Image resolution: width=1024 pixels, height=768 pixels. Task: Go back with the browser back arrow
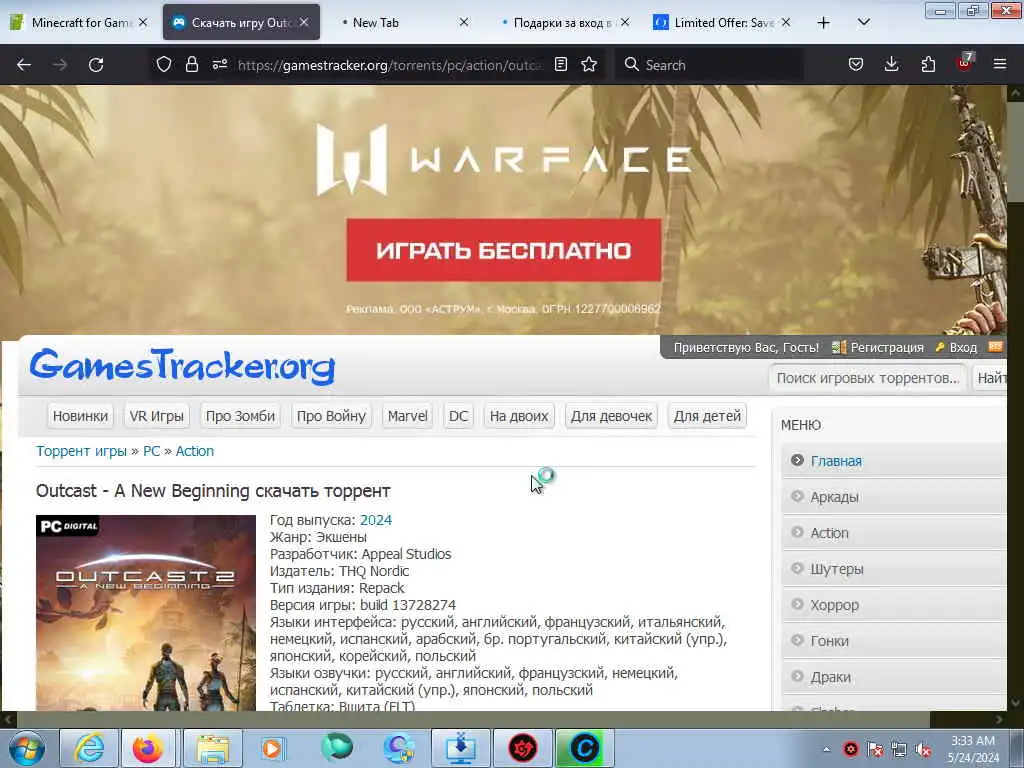click(x=24, y=65)
